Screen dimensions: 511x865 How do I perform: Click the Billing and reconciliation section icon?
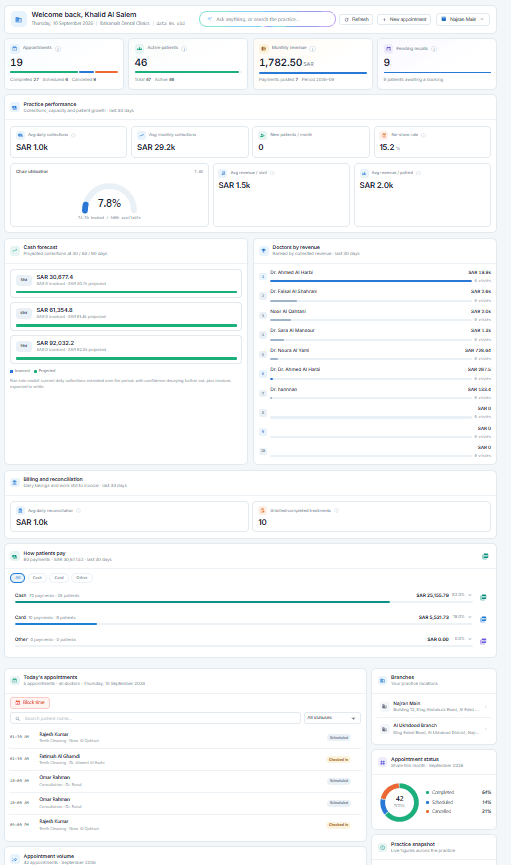[15, 482]
